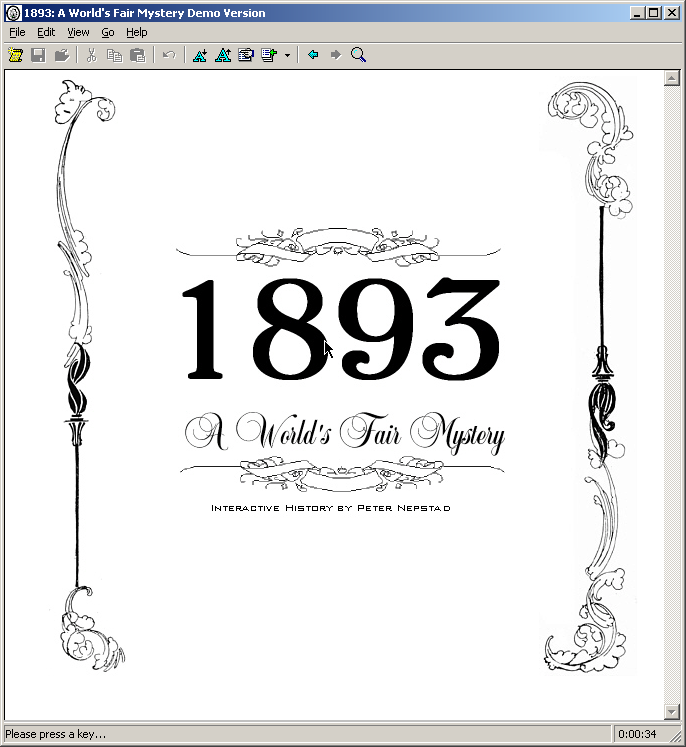Click the cut scissors icon
Image resolution: width=686 pixels, height=747 pixels.
tap(91, 55)
